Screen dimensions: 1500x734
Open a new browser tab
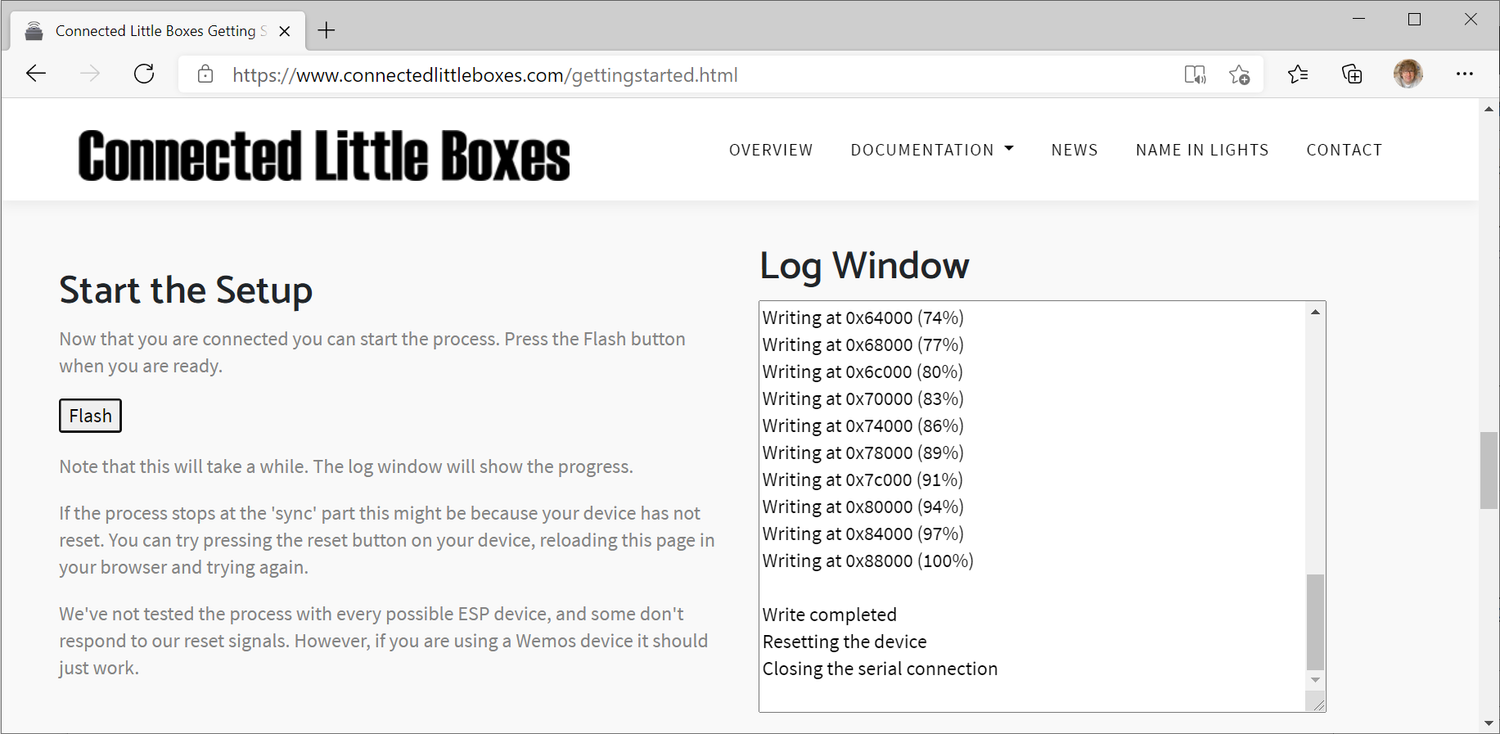click(x=326, y=30)
